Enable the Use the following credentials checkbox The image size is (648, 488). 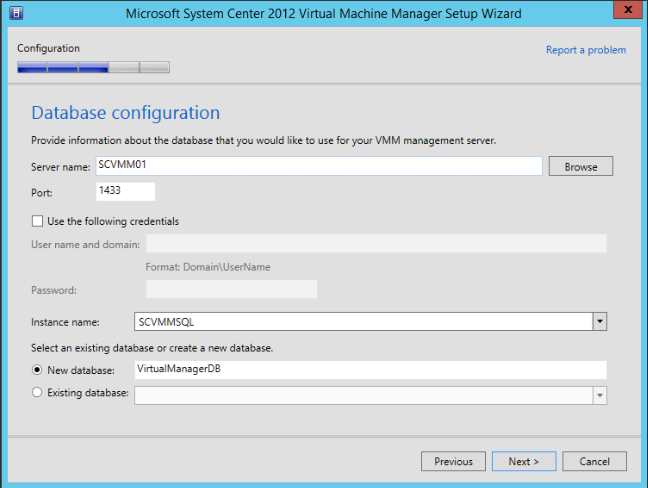click(x=38, y=221)
